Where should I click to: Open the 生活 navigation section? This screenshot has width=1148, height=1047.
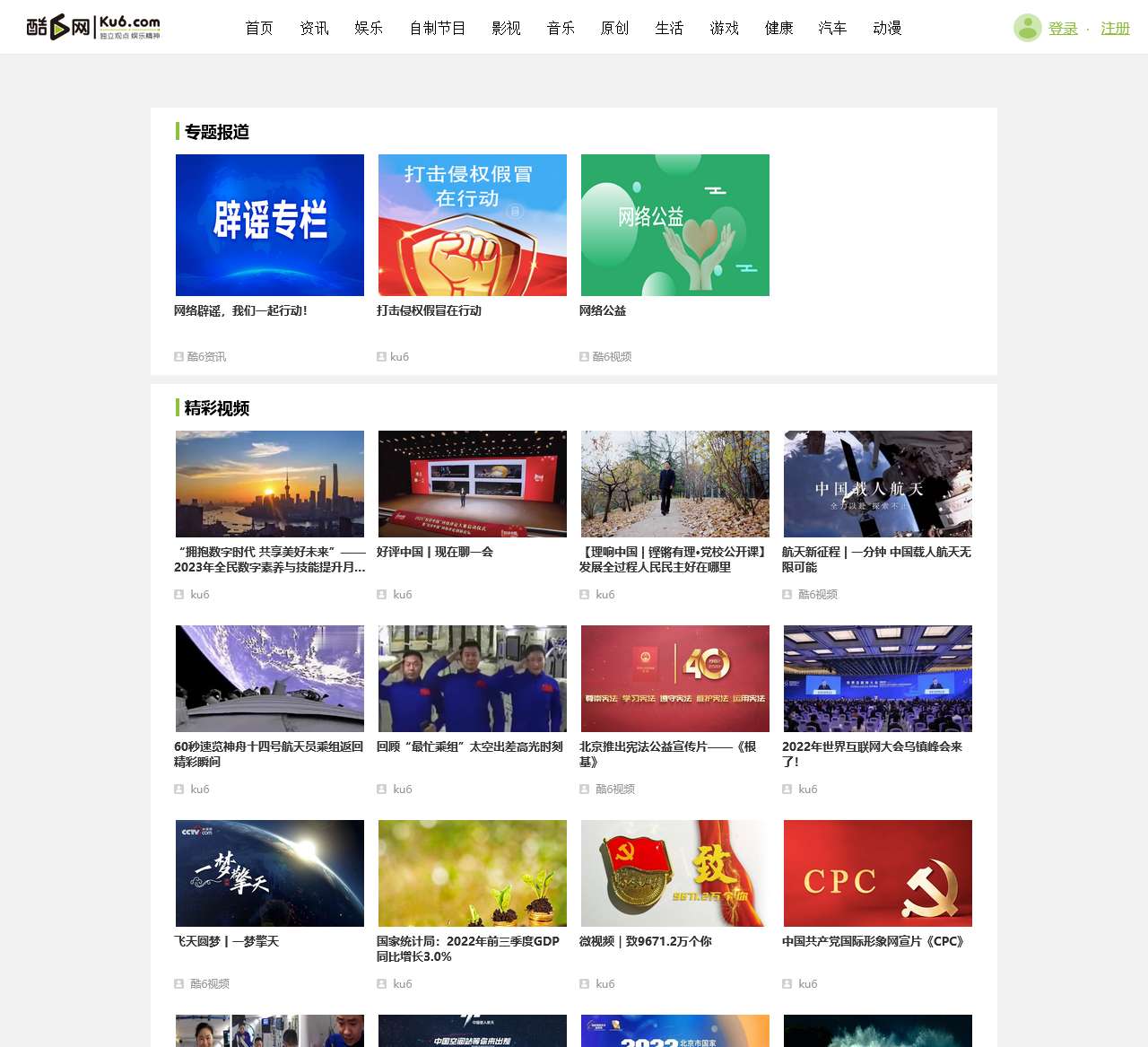(669, 28)
